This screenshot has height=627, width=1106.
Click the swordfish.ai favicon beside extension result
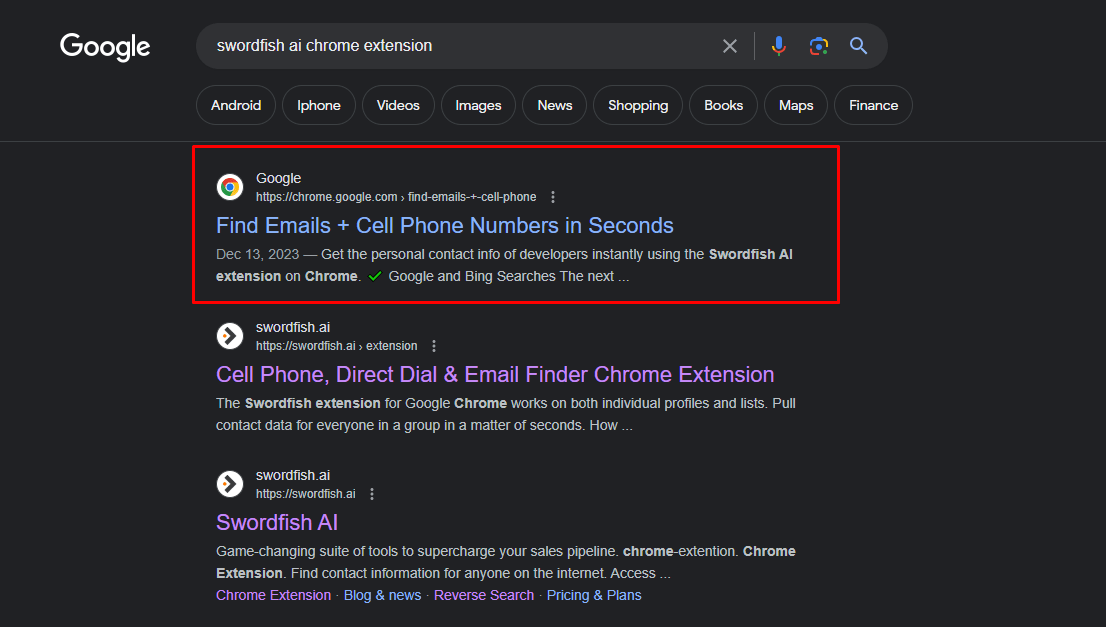(230, 336)
